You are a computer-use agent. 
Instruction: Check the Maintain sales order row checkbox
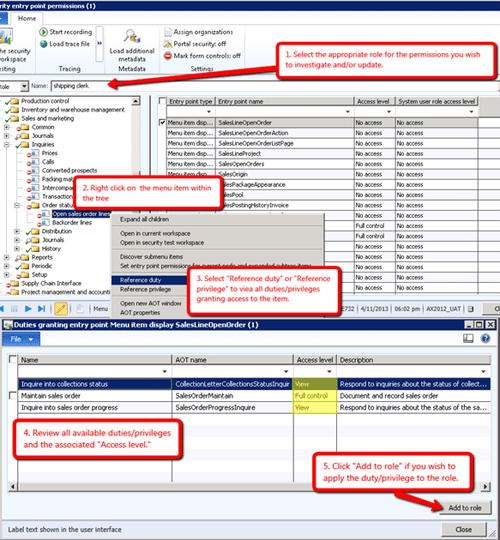13,396
